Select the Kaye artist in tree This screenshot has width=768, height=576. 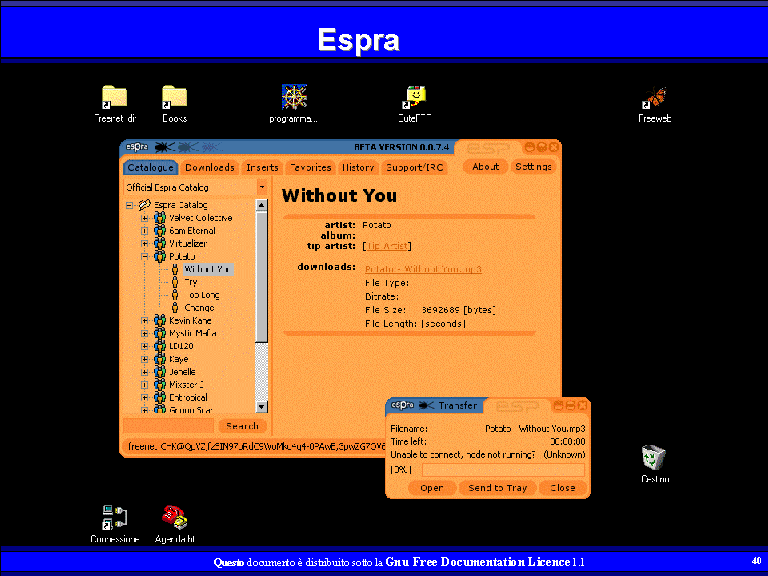coord(179,359)
